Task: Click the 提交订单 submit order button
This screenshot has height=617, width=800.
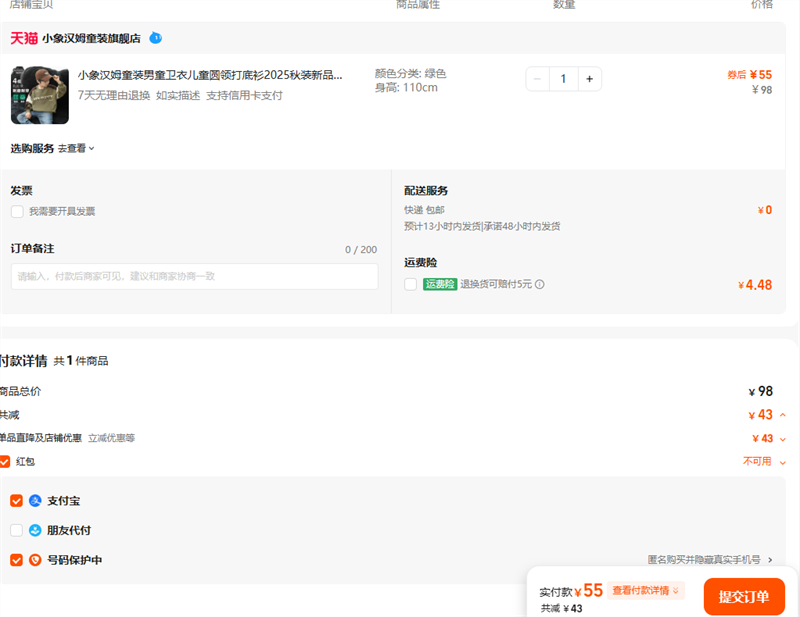Action: tap(743, 597)
